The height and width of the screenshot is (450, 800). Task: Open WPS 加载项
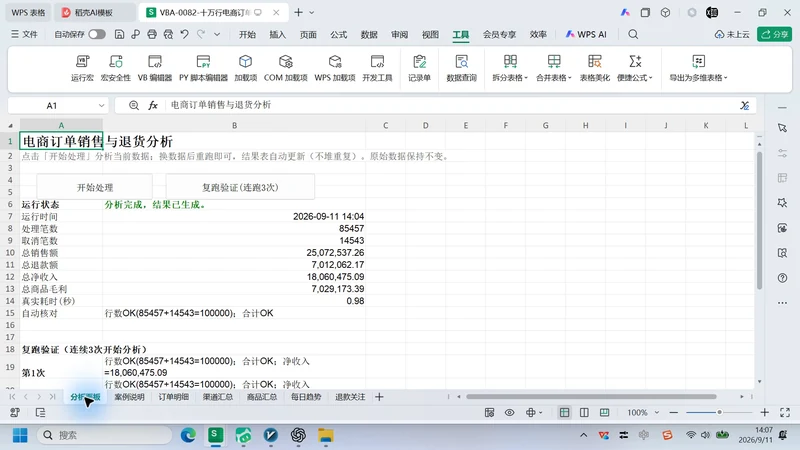(x=335, y=68)
